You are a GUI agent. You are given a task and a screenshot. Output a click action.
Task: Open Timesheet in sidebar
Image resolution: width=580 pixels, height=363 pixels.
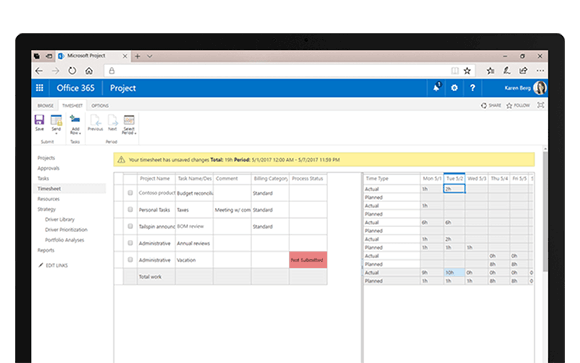pos(49,189)
